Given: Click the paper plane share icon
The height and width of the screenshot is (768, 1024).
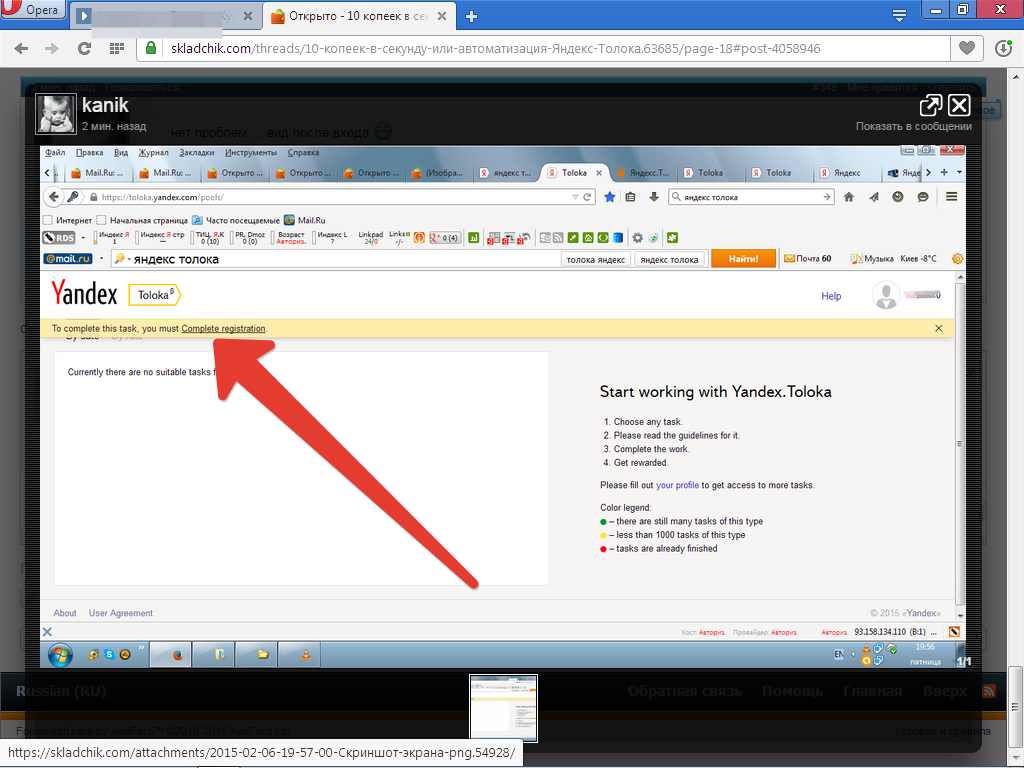Looking at the screenshot, I should [x=874, y=197].
